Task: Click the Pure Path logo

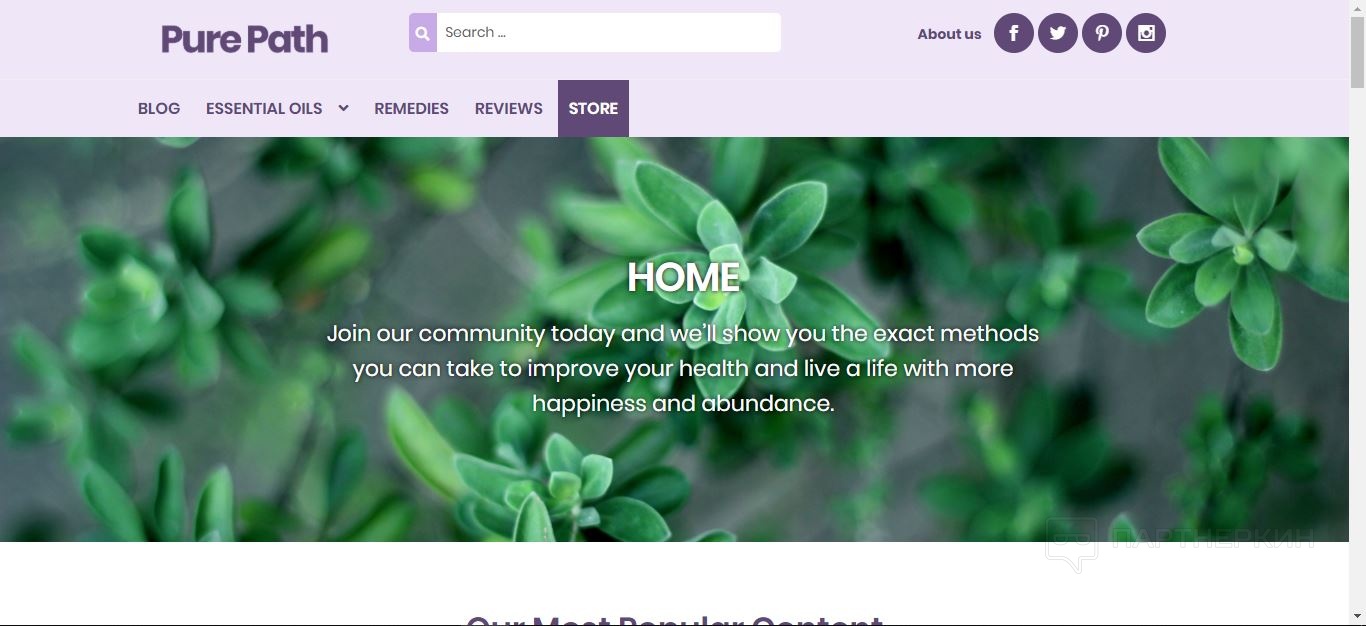Action: click(244, 39)
